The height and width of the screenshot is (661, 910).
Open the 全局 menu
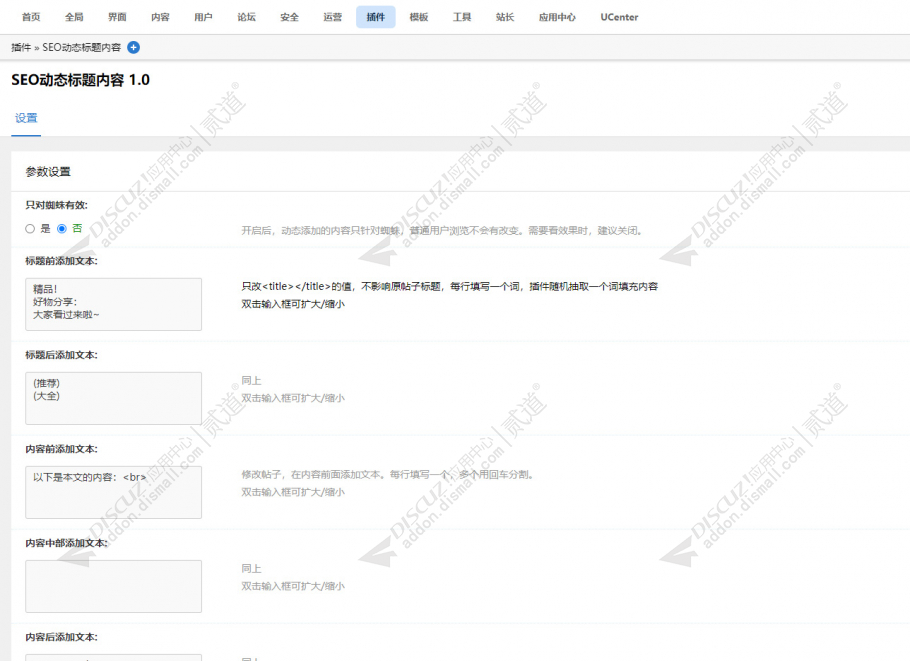74,17
